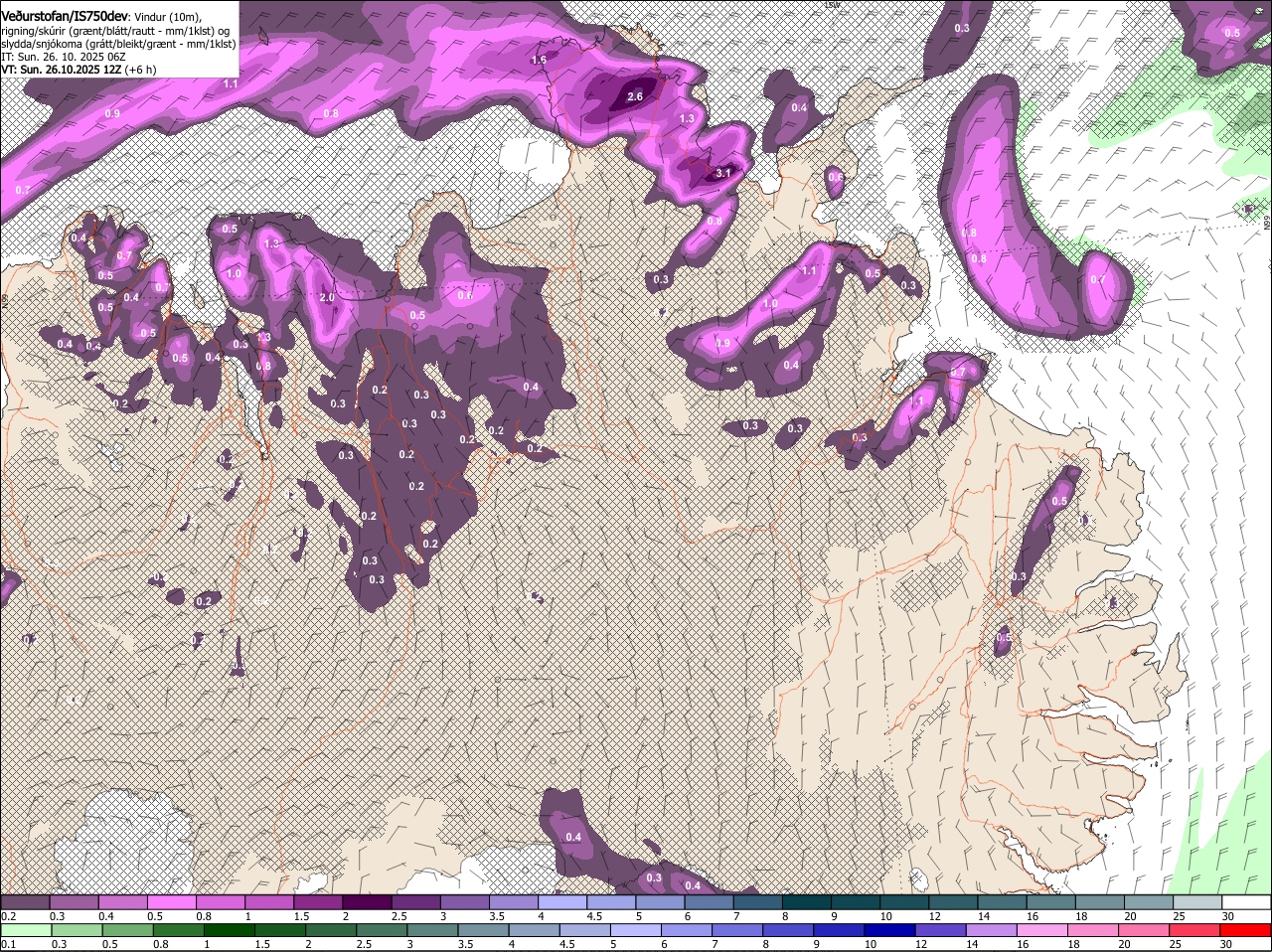Select the dark purple snow swatch labeled 2

[368, 901]
